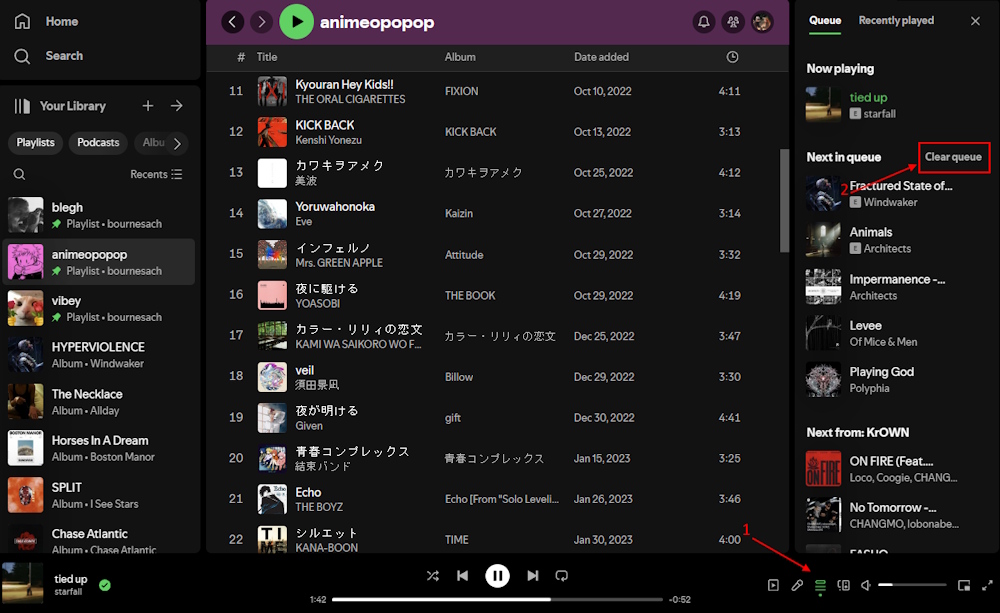Click KICK BACK album cover thumbnail
The height and width of the screenshot is (613, 1000).
[x=272, y=132]
